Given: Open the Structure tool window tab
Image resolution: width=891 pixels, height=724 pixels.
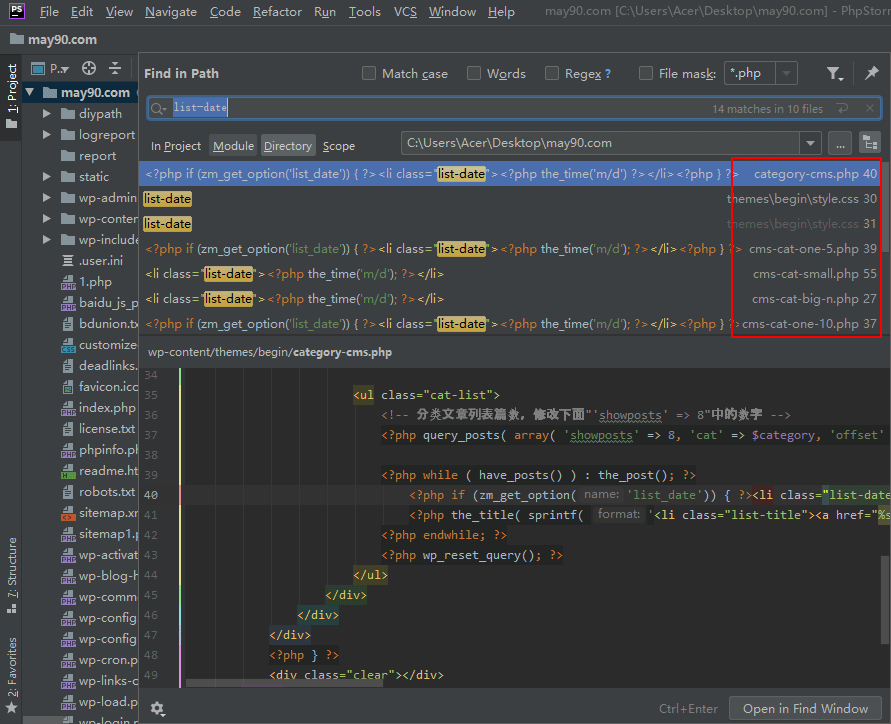Looking at the screenshot, I should click(11, 575).
